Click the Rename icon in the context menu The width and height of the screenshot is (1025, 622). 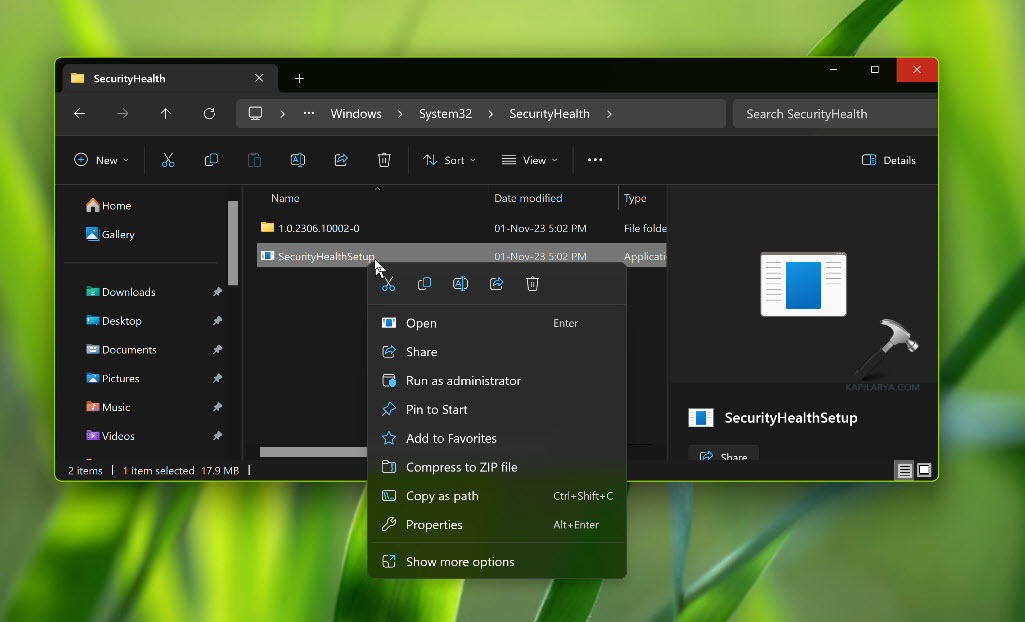tap(460, 284)
